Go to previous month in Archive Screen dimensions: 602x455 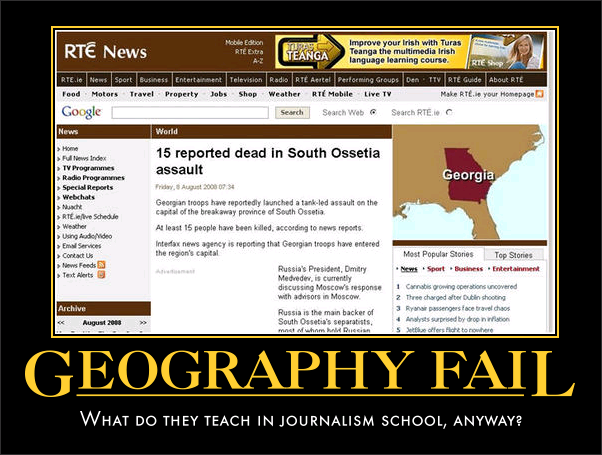[x=61, y=323]
